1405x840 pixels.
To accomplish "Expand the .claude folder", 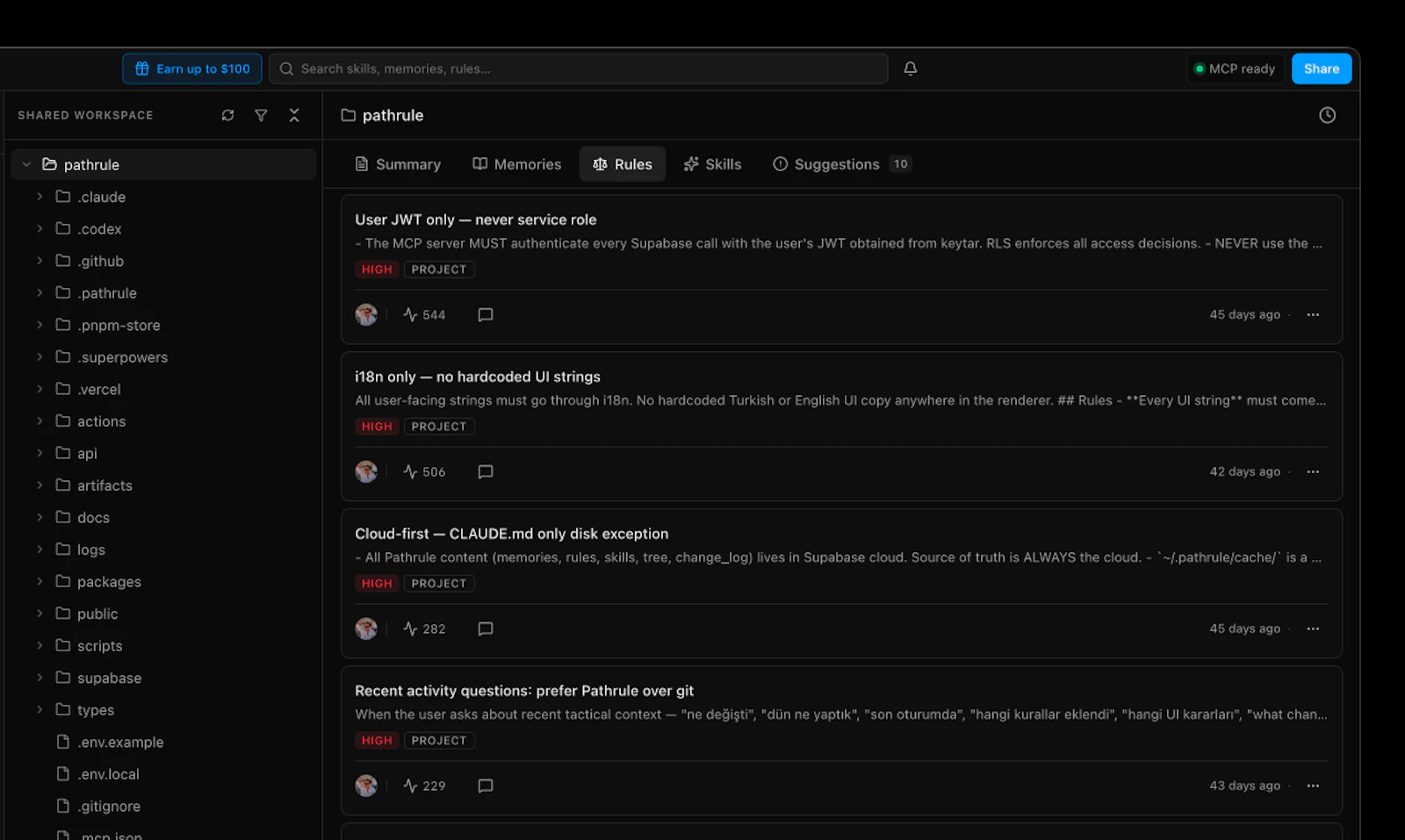I will (x=40, y=197).
